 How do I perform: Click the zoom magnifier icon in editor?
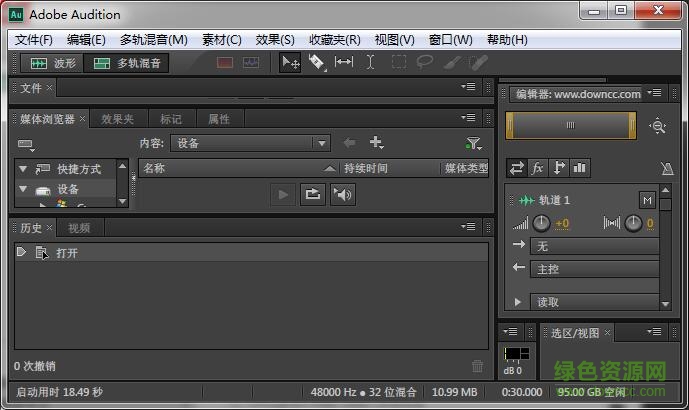pos(657,126)
